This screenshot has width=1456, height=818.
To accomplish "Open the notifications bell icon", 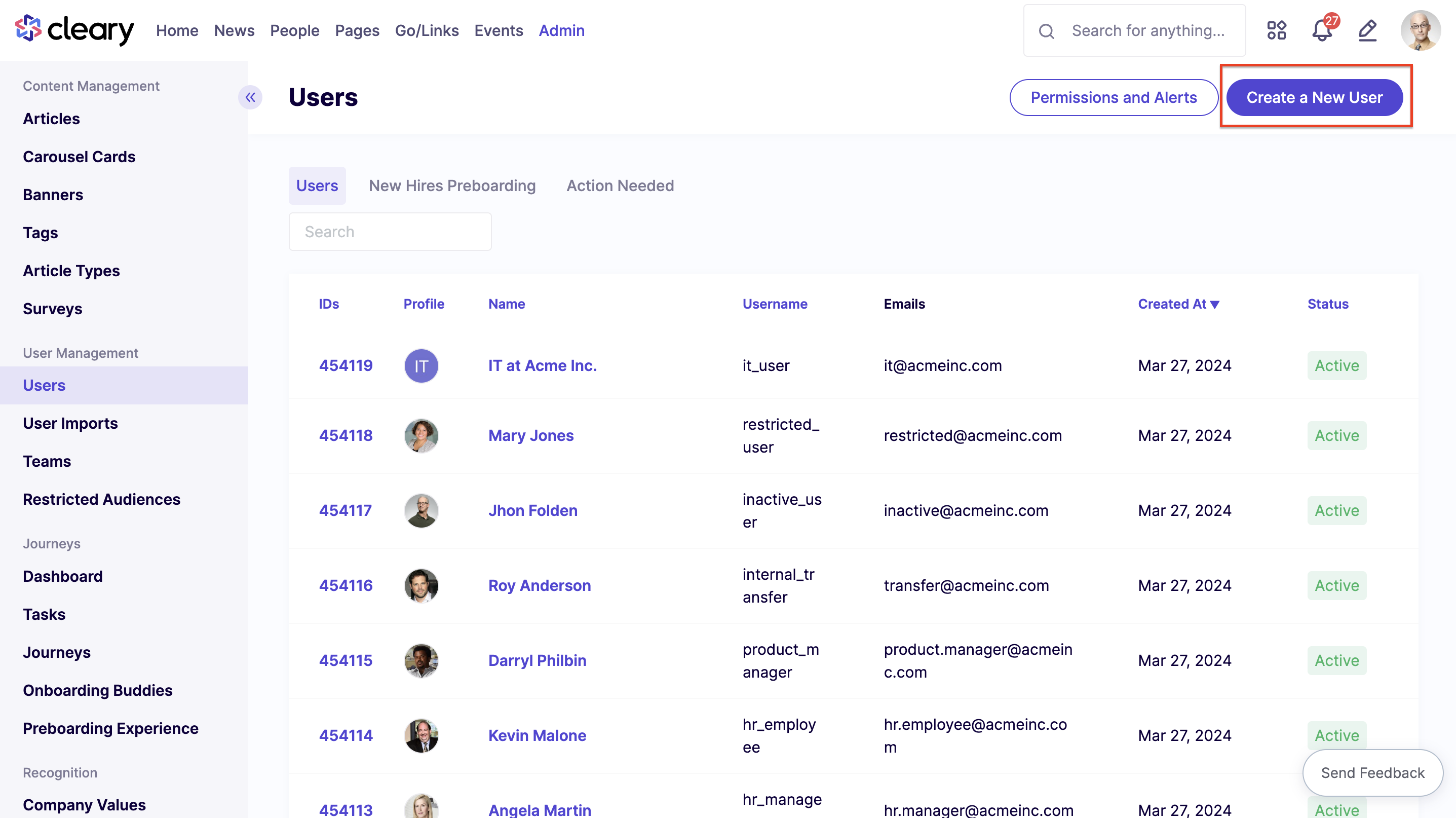I will click(x=1322, y=30).
